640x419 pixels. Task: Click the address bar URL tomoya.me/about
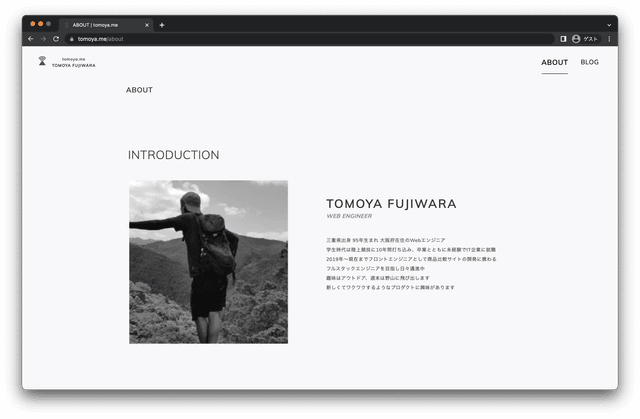(100, 39)
